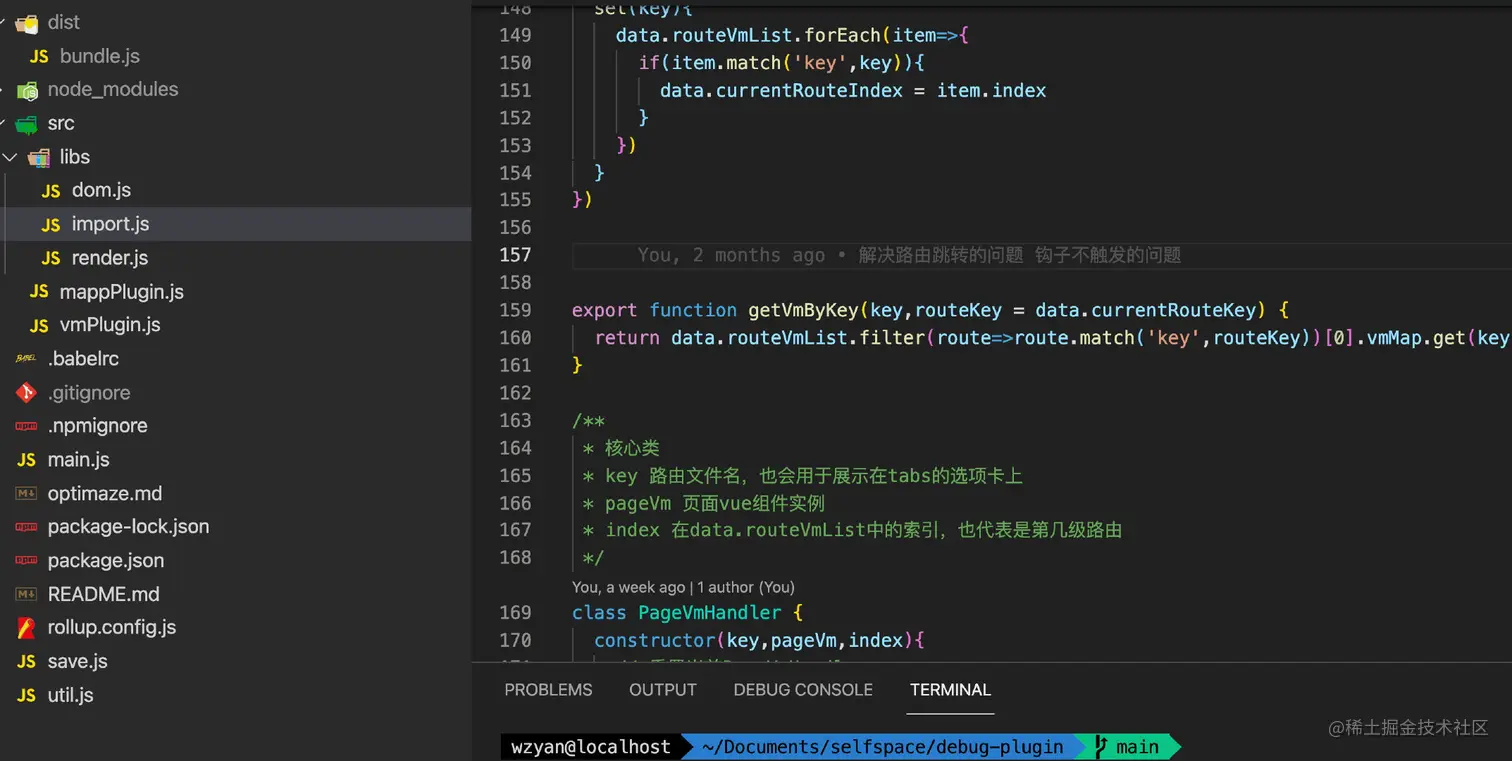Image resolution: width=1512 pixels, height=761 pixels.
Task: Click the git icon of .gitignore
Action: 27,393
